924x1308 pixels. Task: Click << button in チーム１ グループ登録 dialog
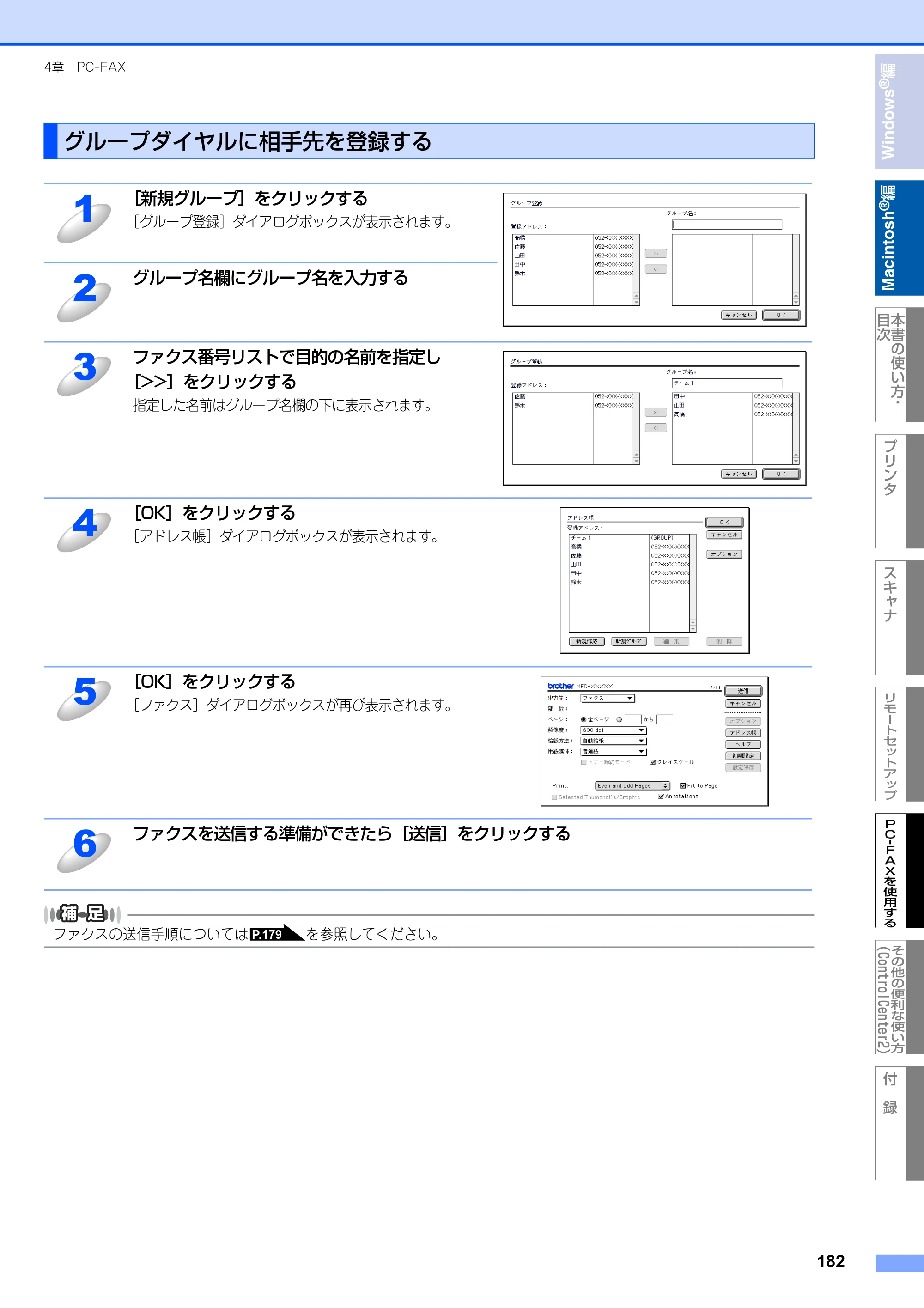[656, 428]
